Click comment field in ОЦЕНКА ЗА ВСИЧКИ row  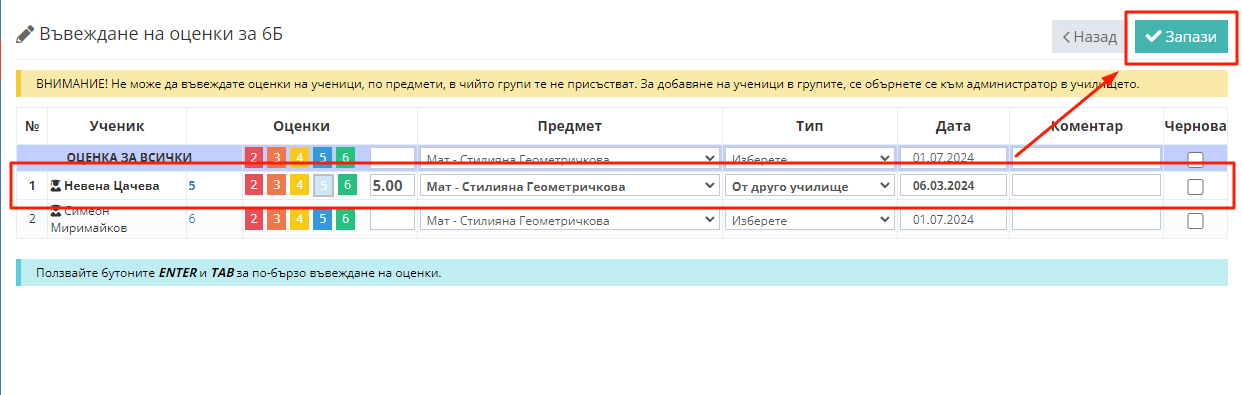(x=1086, y=158)
